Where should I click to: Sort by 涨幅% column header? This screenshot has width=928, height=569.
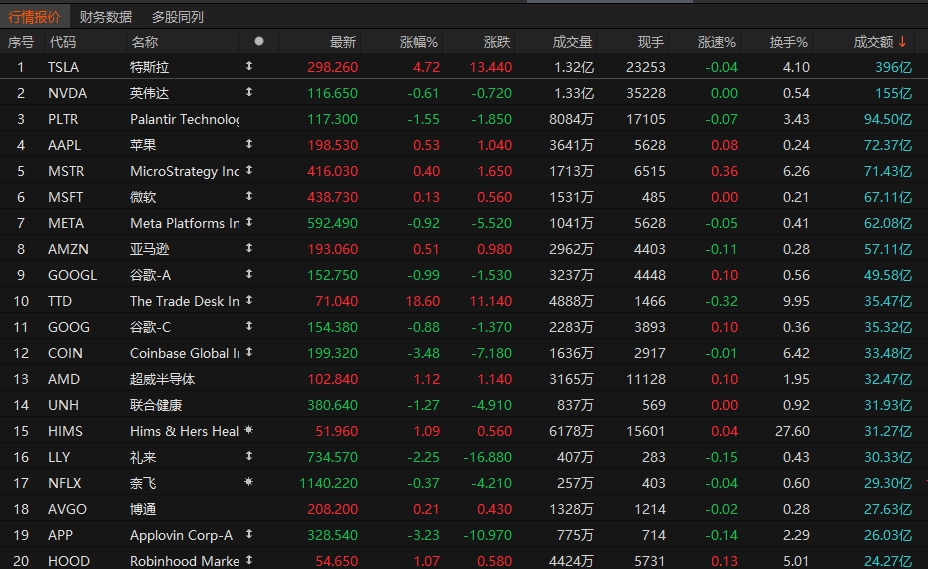[x=418, y=42]
